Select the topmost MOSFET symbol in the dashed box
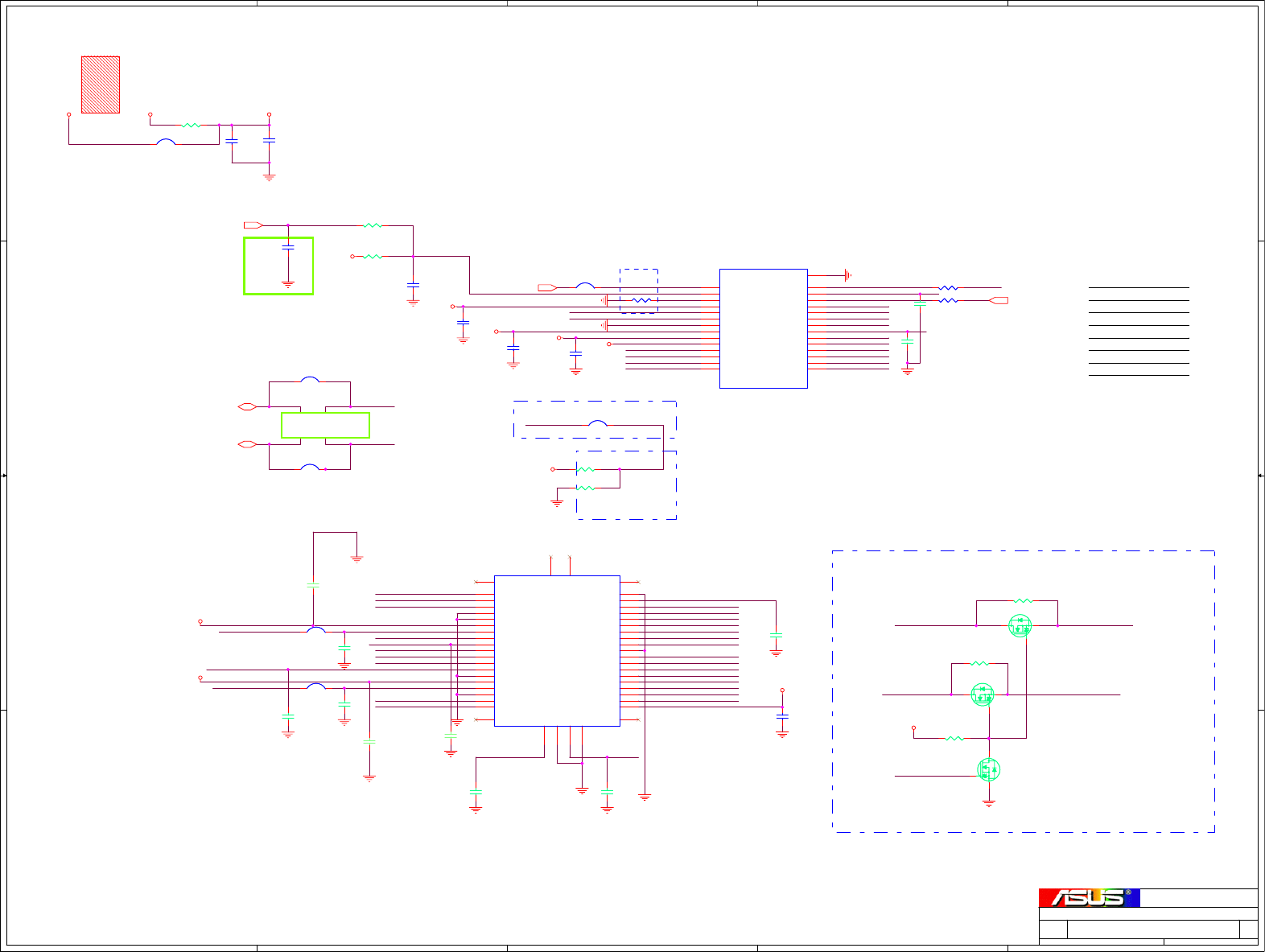 [1020, 625]
